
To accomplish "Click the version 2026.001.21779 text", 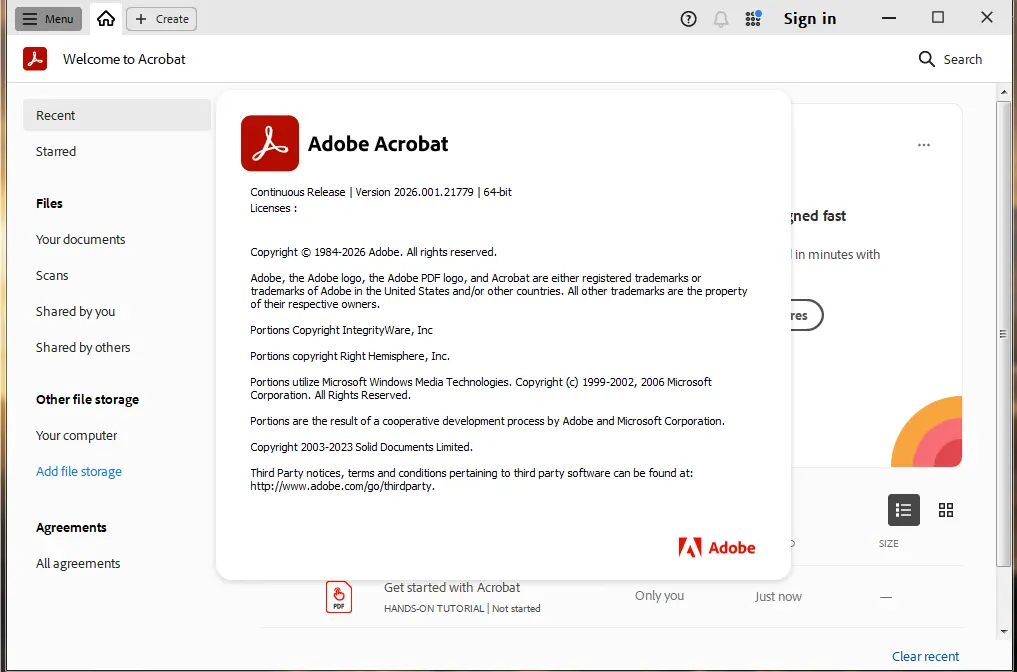I will [x=414, y=192].
